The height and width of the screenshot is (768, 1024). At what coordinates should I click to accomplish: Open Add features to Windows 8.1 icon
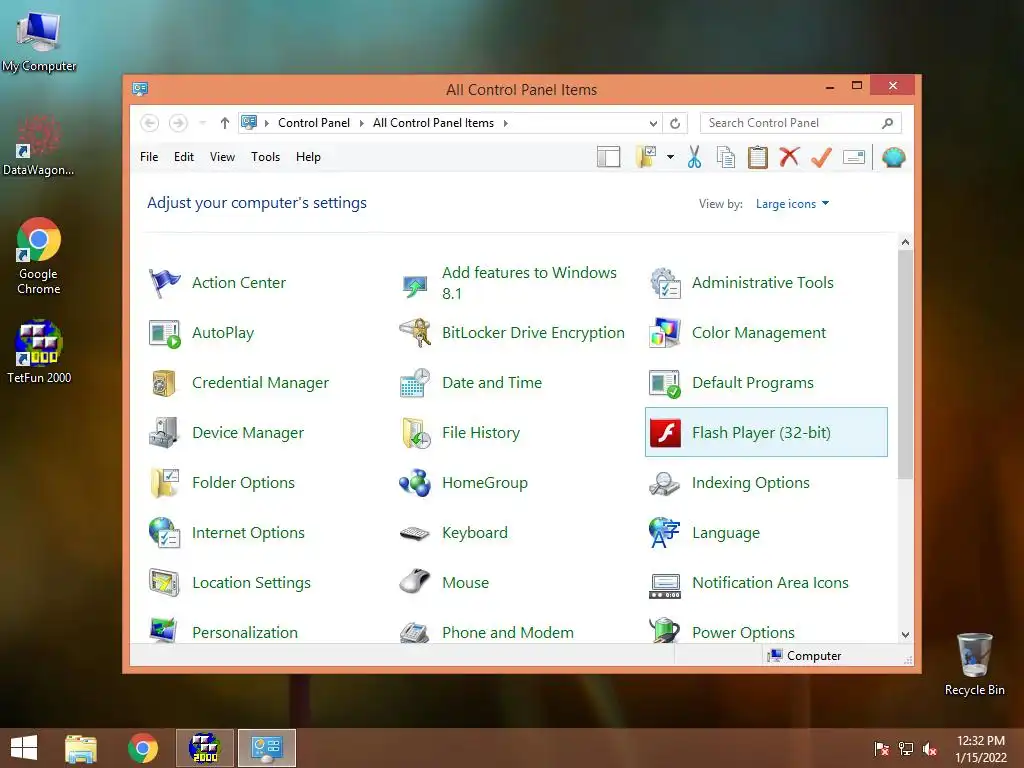[x=415, y=285]
